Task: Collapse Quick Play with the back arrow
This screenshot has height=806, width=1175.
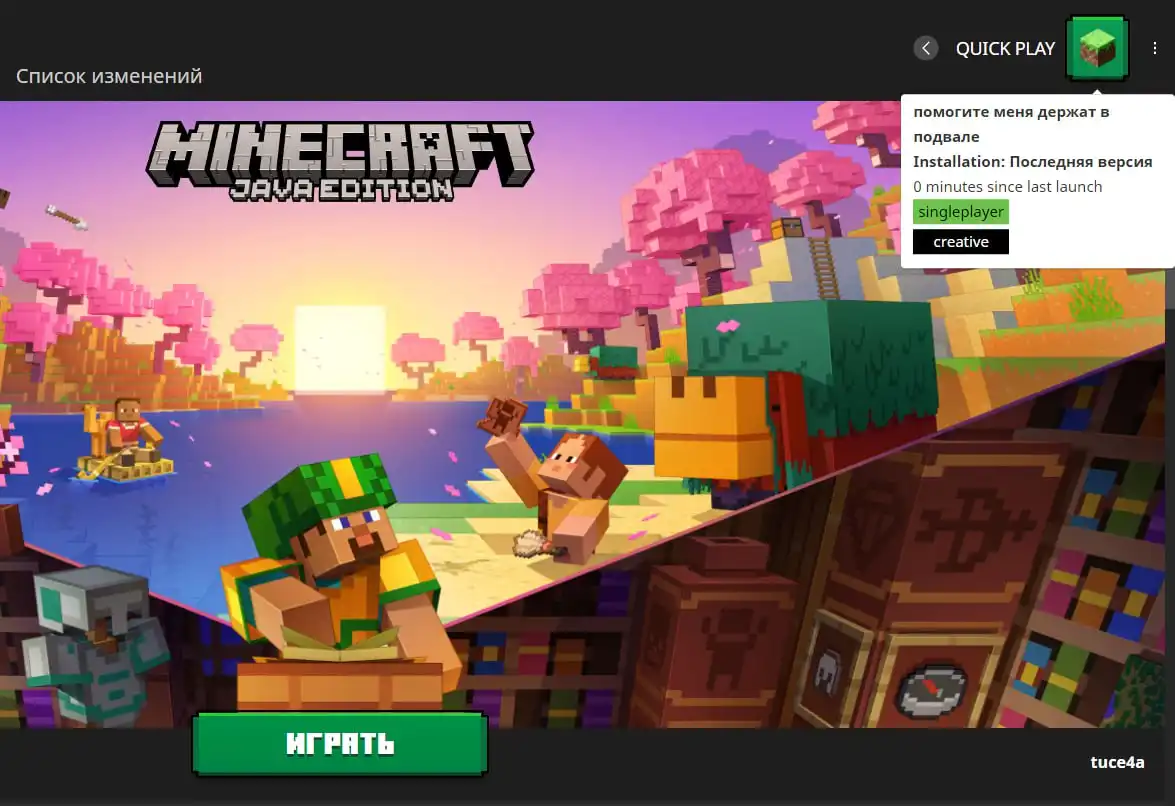Action: pyautogui.click(x=925, y=49)
